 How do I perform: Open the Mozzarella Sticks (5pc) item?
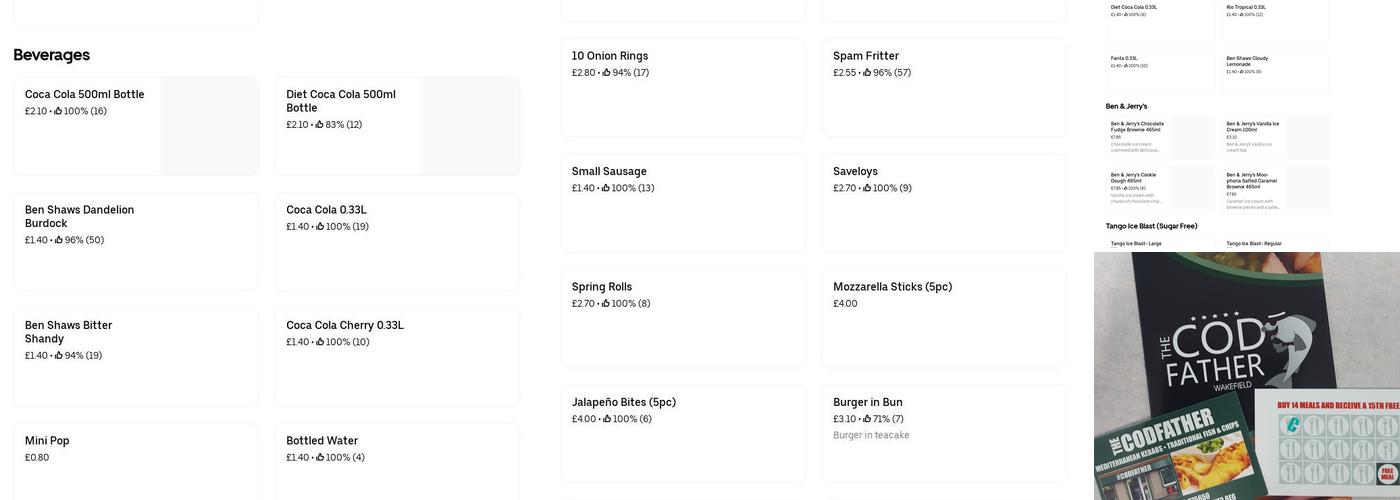coord(943,318)
